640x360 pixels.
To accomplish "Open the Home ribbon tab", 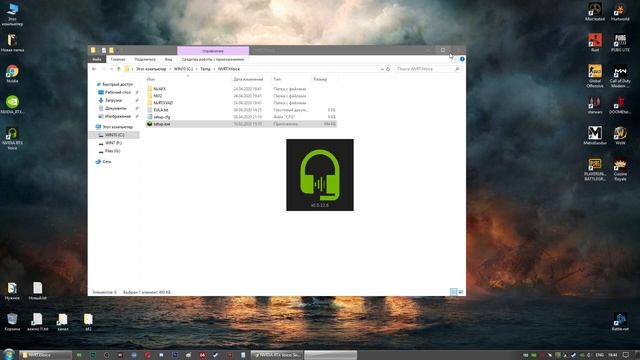I will tap(118, 59).
